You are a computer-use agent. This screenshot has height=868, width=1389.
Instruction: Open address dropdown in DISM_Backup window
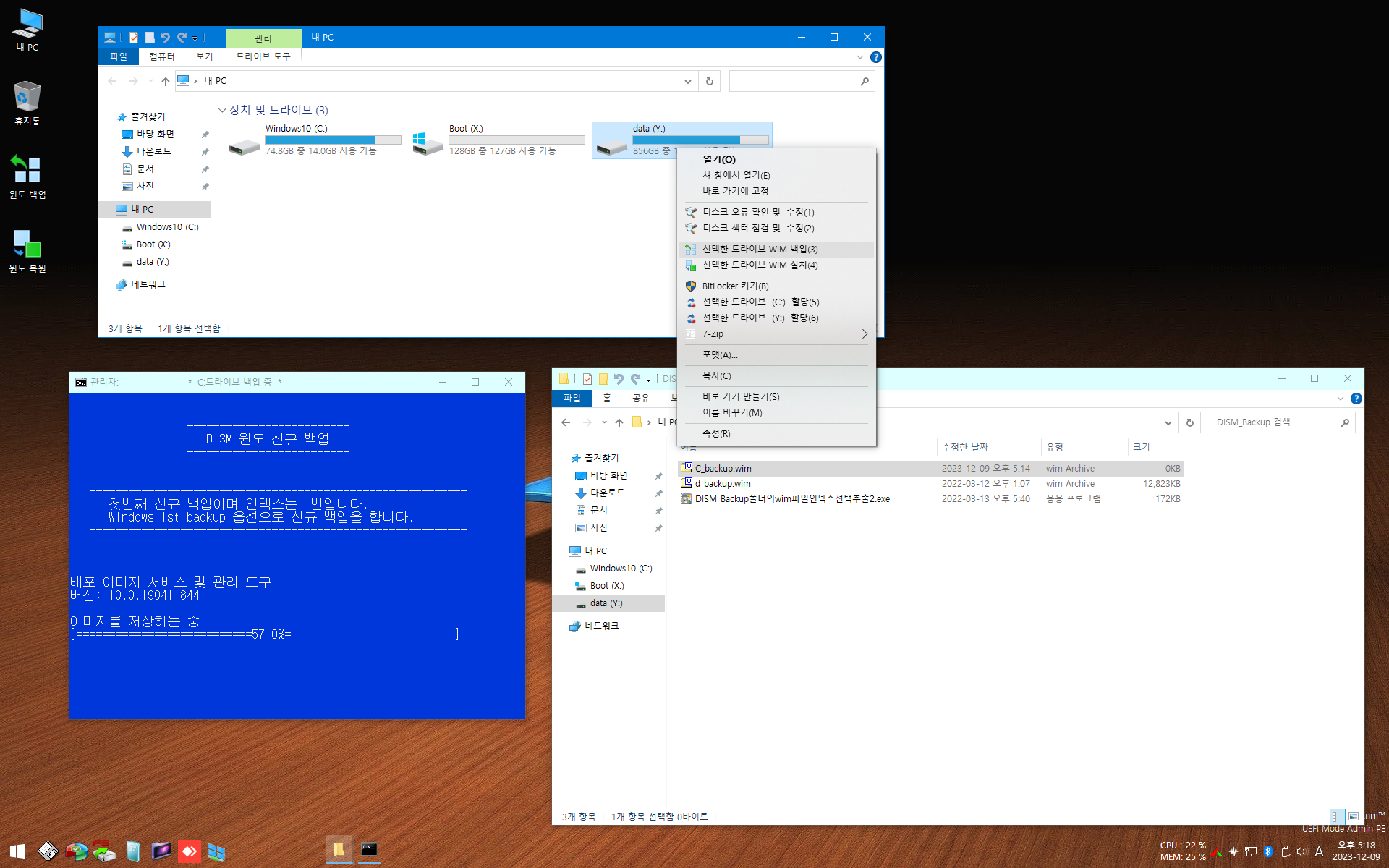tap(1168, 422)
